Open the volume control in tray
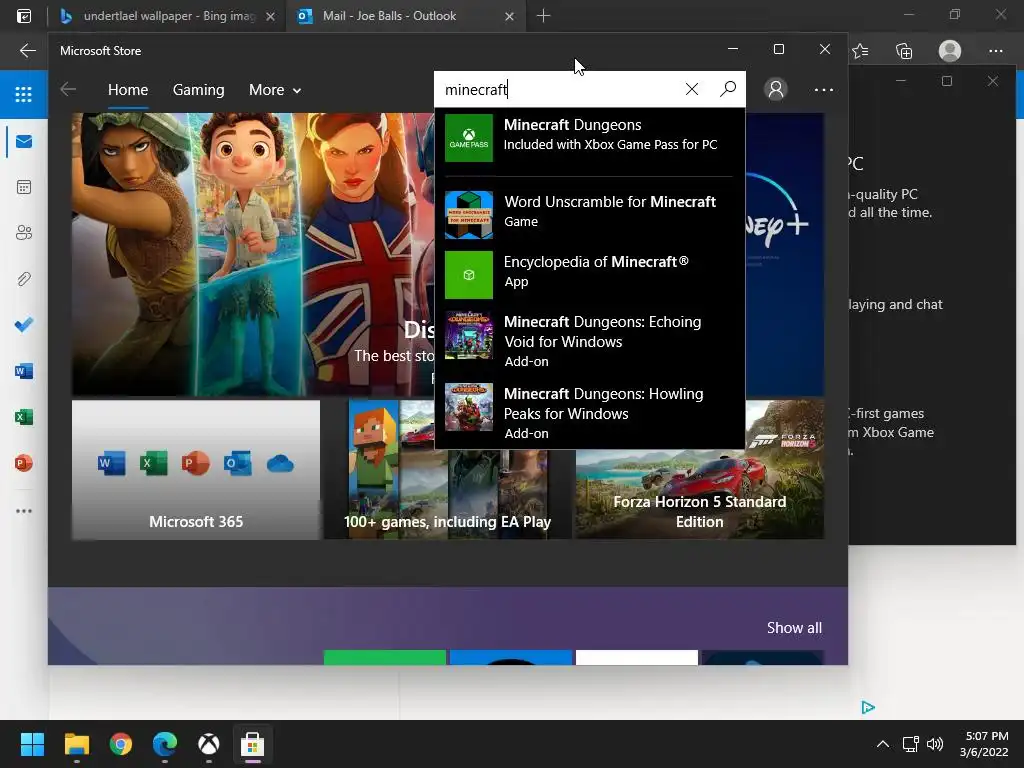1024x768 pixels. pos(935,744)
